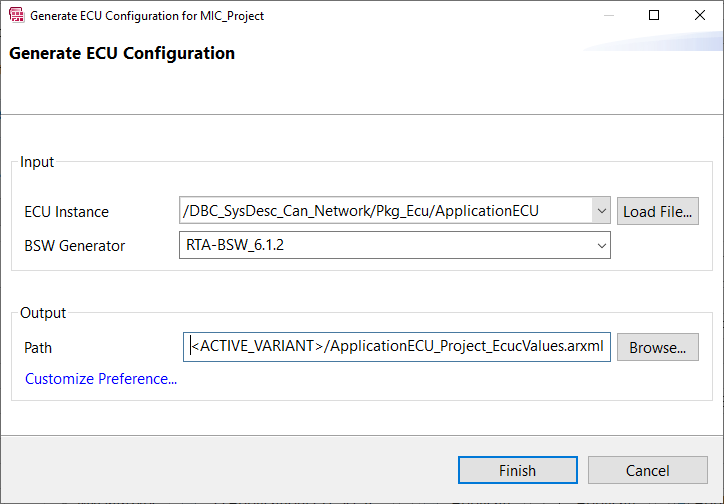Minimize the Generate ECU Configuration dialog
This screenshot has height=504, width=724.
point(609,15)
